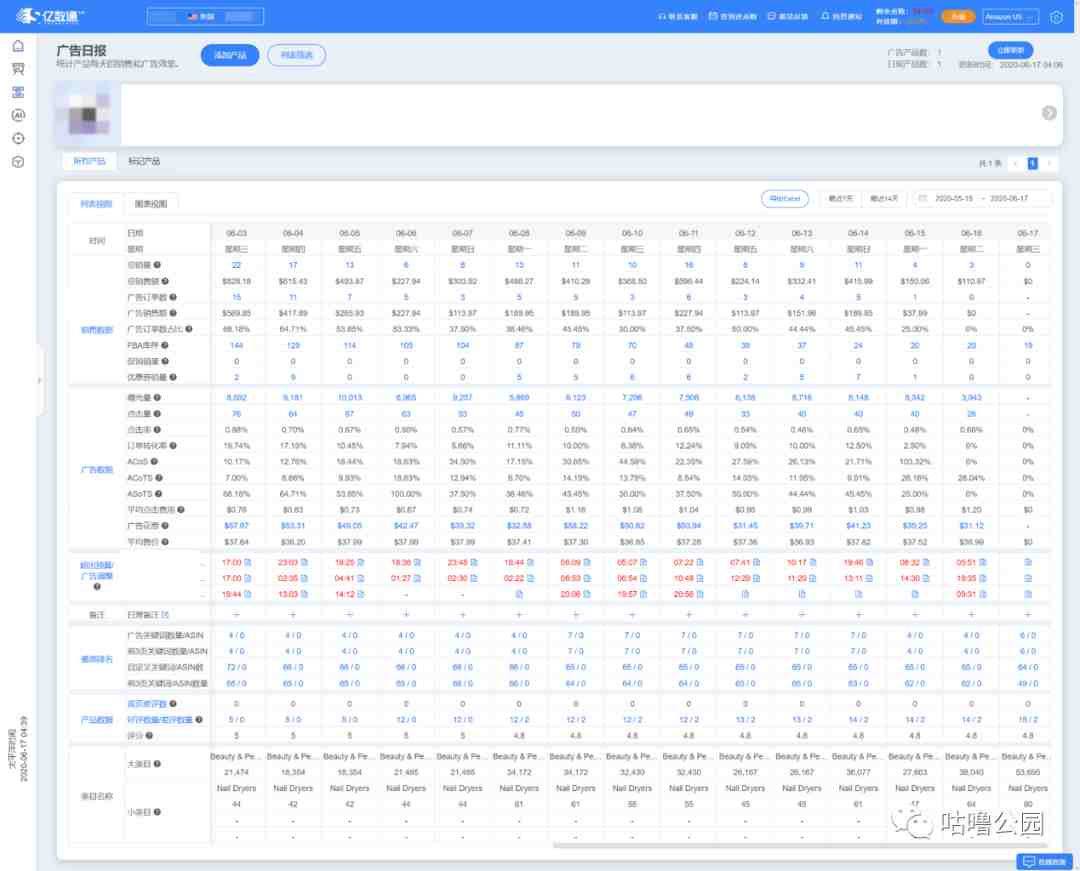Open the AI tools sidebar icon
Image resolution: width=1080 pixels, height=871 pixels.
pyautogui.click(x=19, y=115)
